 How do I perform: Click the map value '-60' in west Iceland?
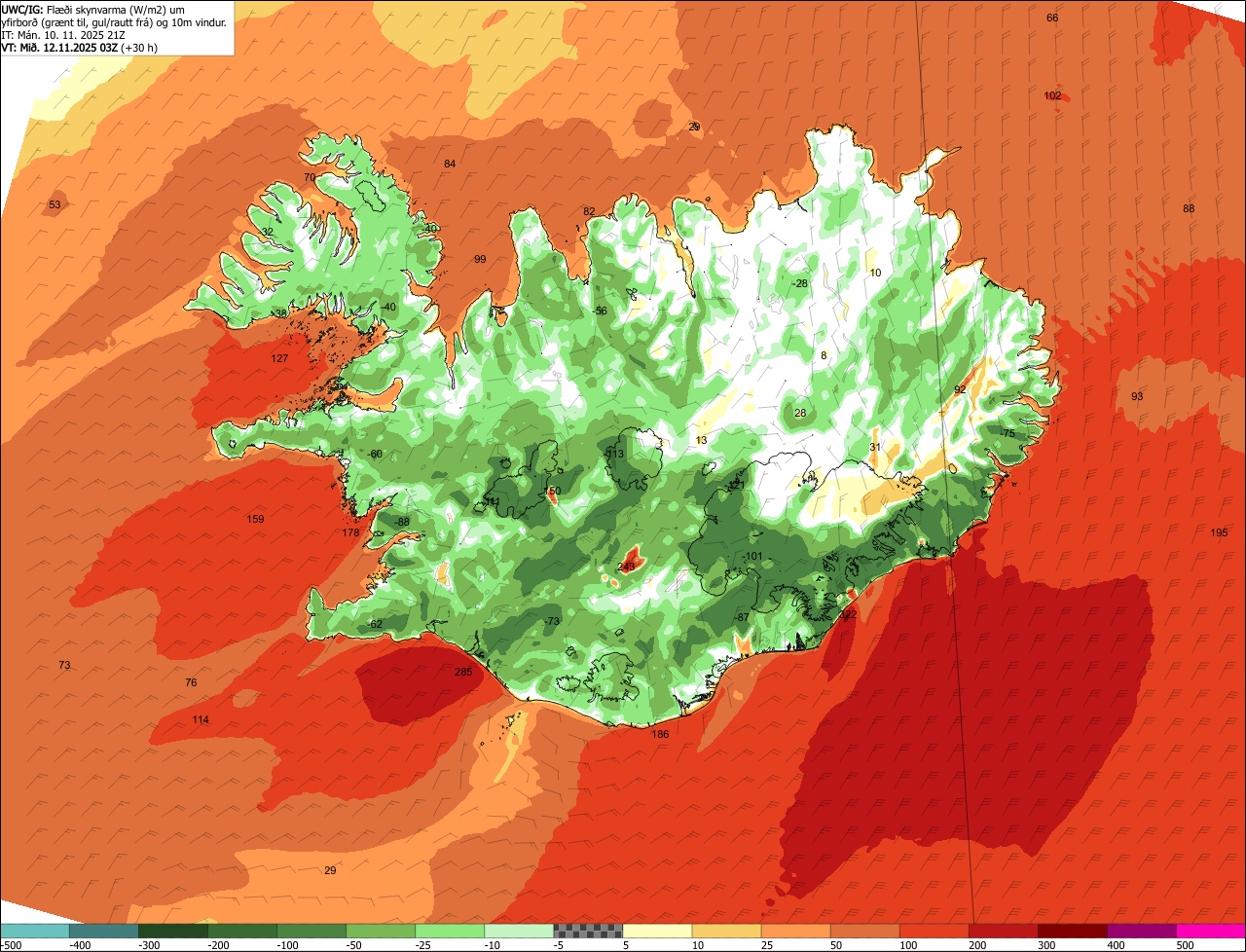pyautogui.click(x=375, y=454)
